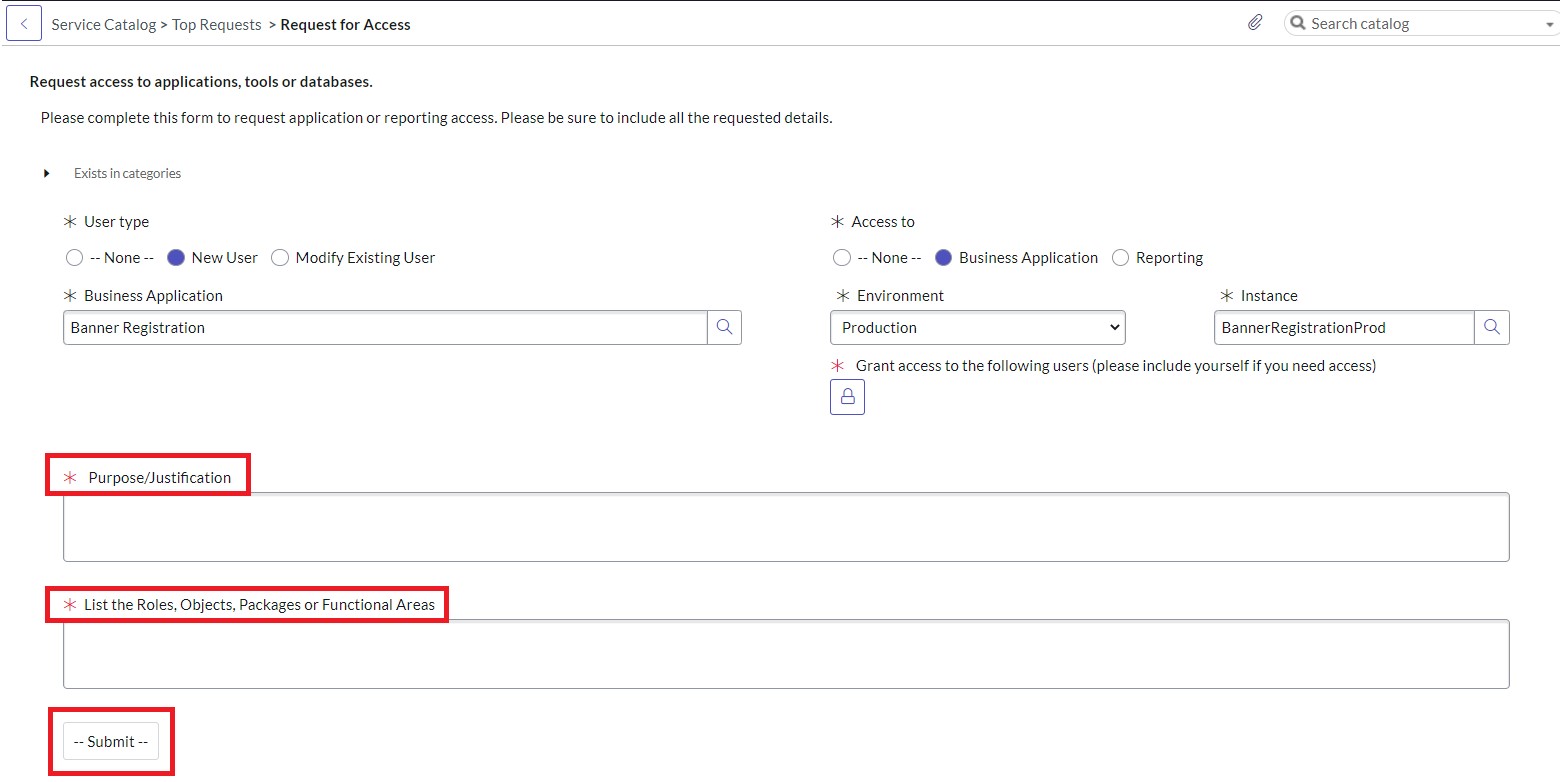Navigate to Service Catalog breadcrumb
Screen dimensions: 1560x782
tap(103, 23)
